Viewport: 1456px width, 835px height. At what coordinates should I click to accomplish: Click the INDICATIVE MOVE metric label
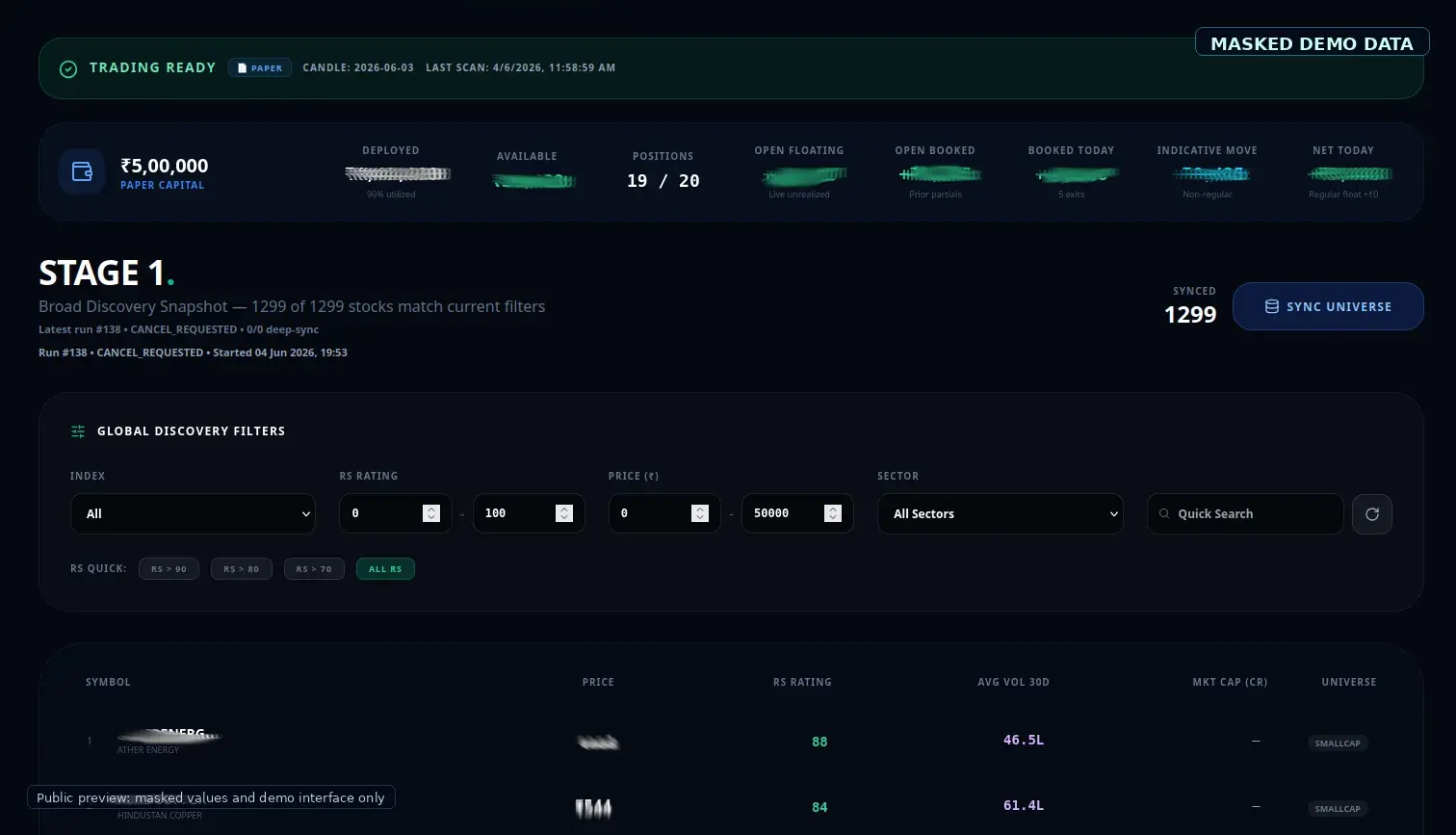[x=1208, y=150]
